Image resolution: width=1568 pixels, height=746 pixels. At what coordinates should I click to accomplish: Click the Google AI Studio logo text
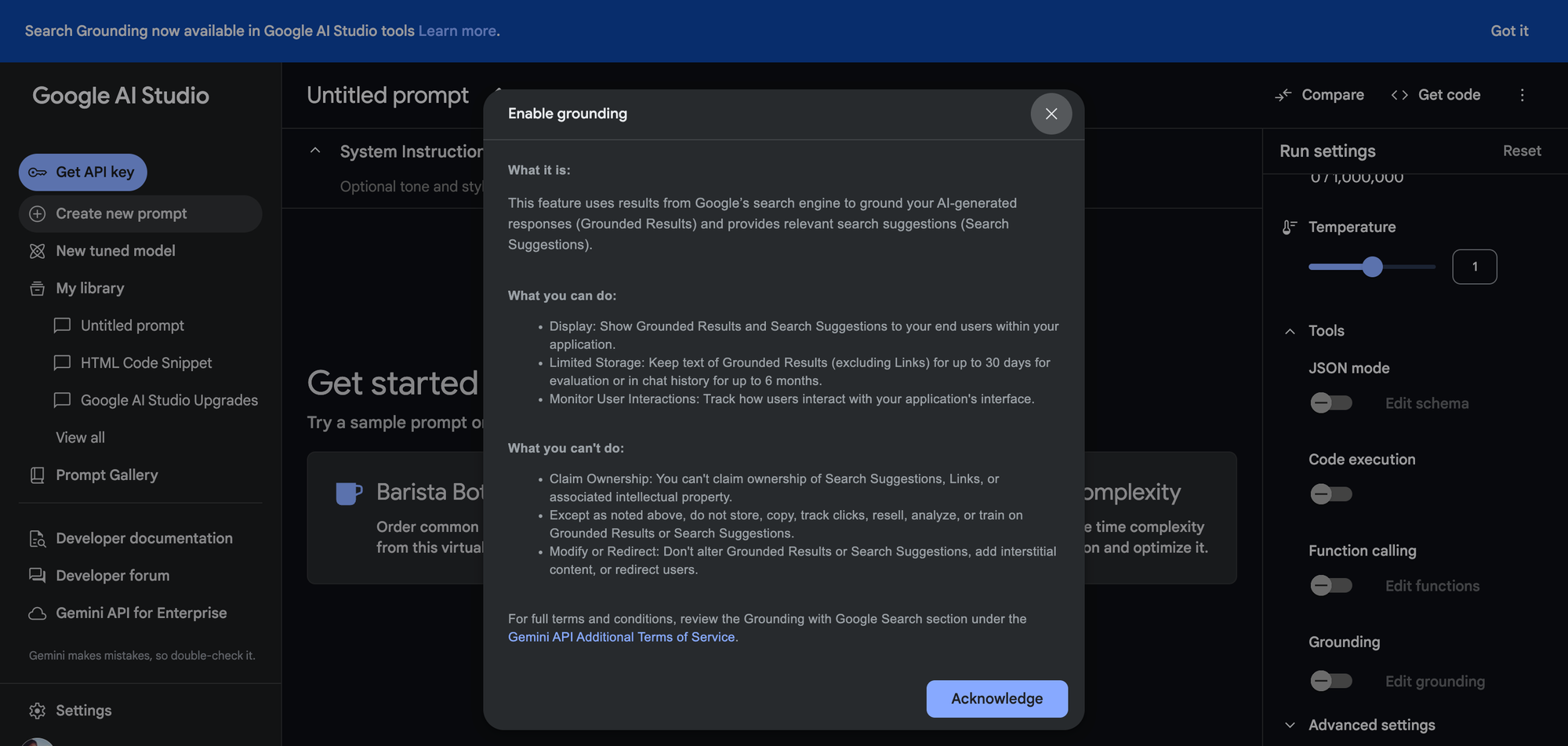(121, 96)
